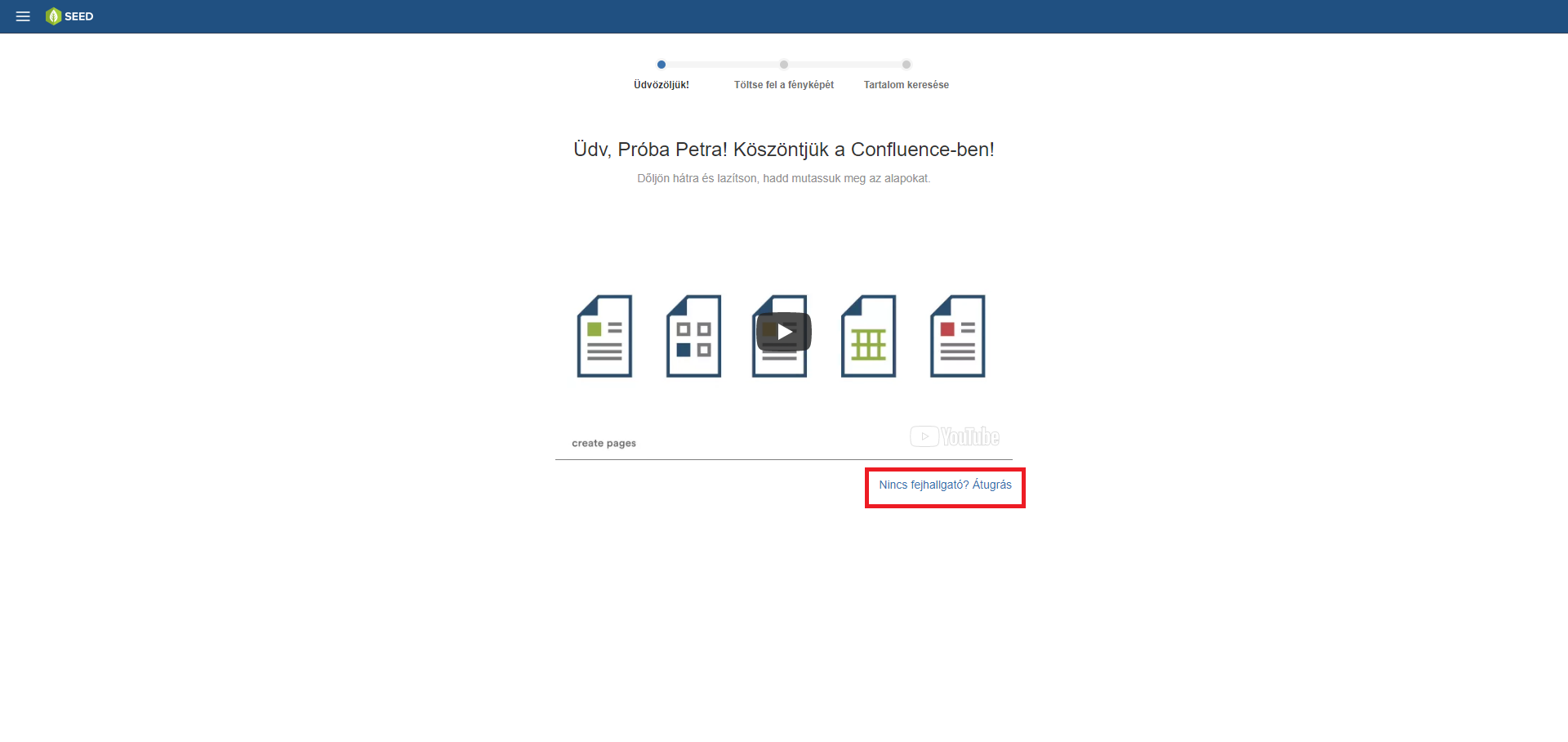Click the create pages video caption

[x=604, y=443]
